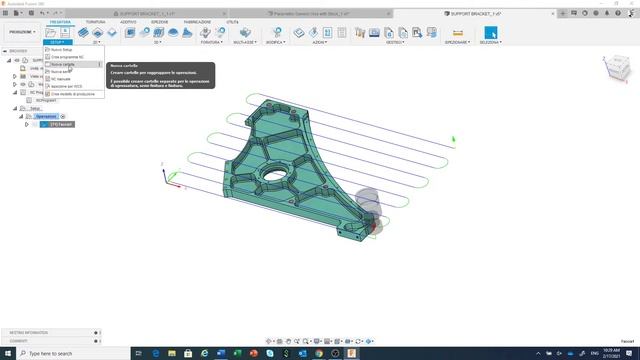Switch to the ISPEZIONE tab
The image size is (640, 360).
click(159, 22)
